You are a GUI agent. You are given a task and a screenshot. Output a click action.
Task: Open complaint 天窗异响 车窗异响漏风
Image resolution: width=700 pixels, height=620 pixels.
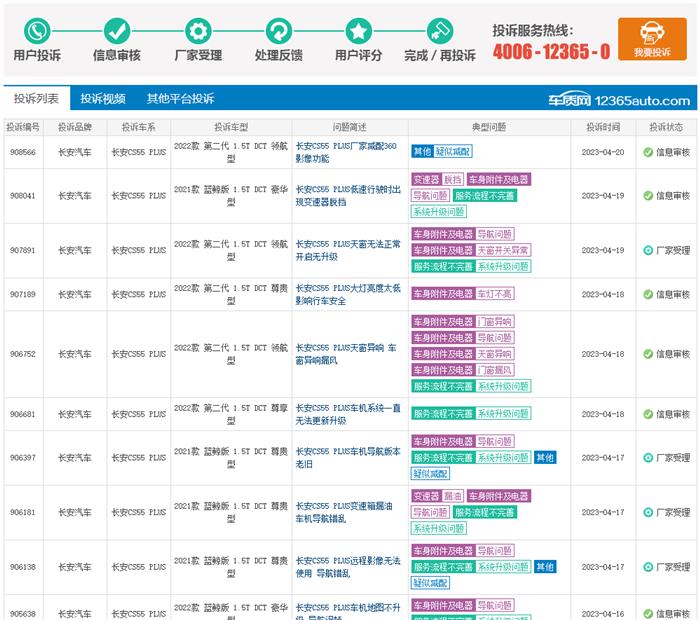click(346, 354)
